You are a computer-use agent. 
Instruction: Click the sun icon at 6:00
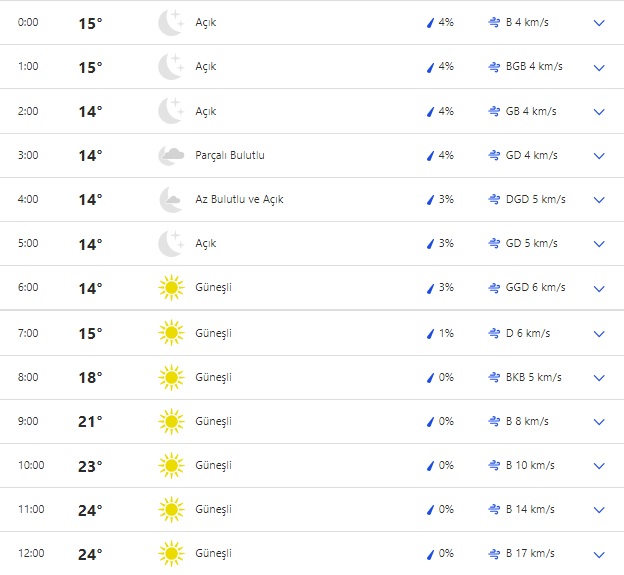click(171, 289)
